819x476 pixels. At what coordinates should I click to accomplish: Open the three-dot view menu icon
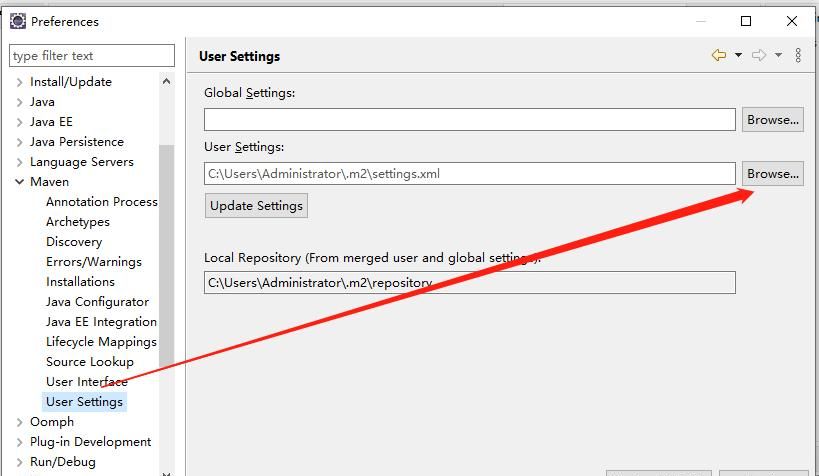coord(798,56)
